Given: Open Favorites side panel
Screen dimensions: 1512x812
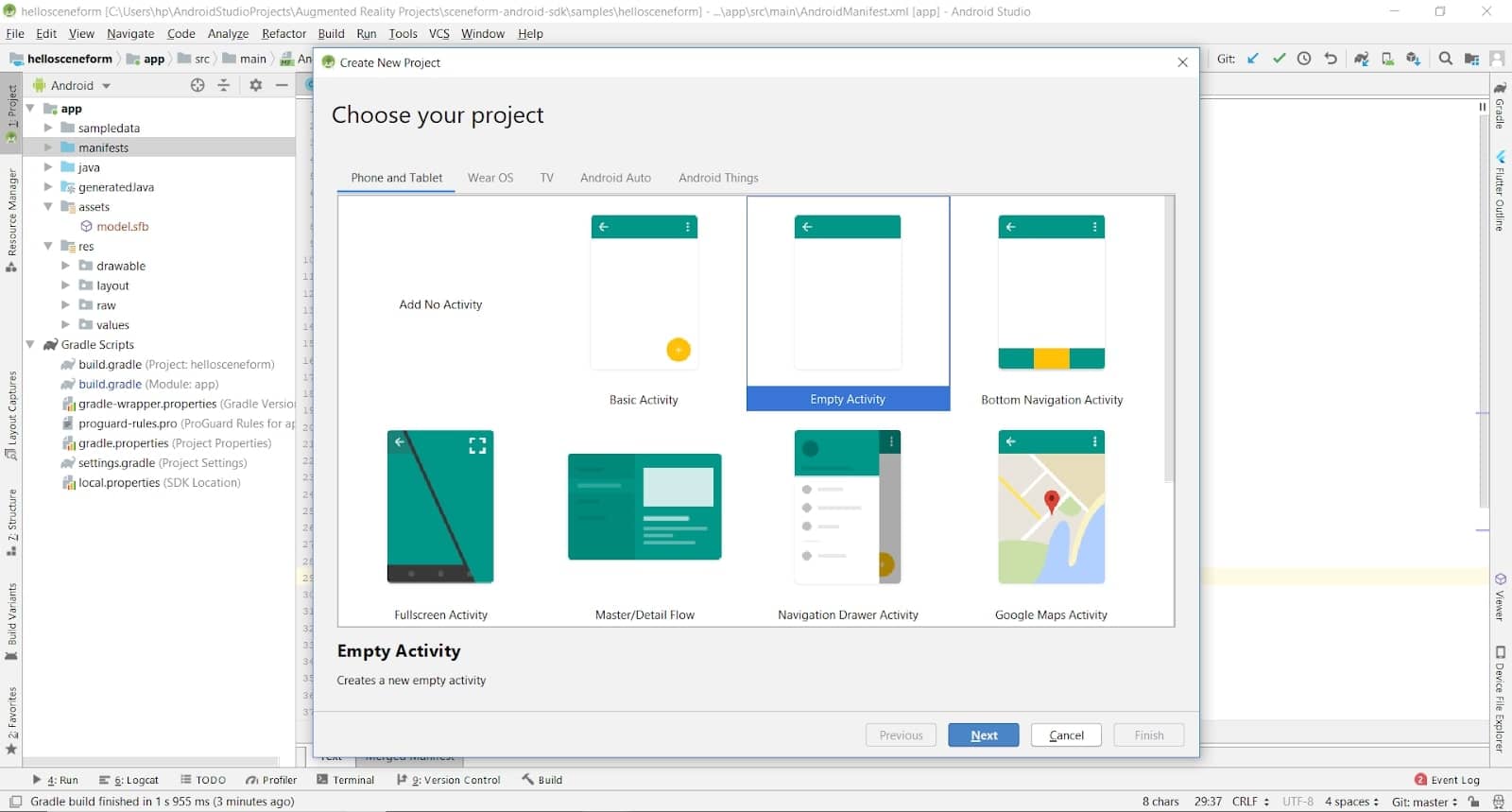Looking at the screenshot, I should [x=11, y=720].
